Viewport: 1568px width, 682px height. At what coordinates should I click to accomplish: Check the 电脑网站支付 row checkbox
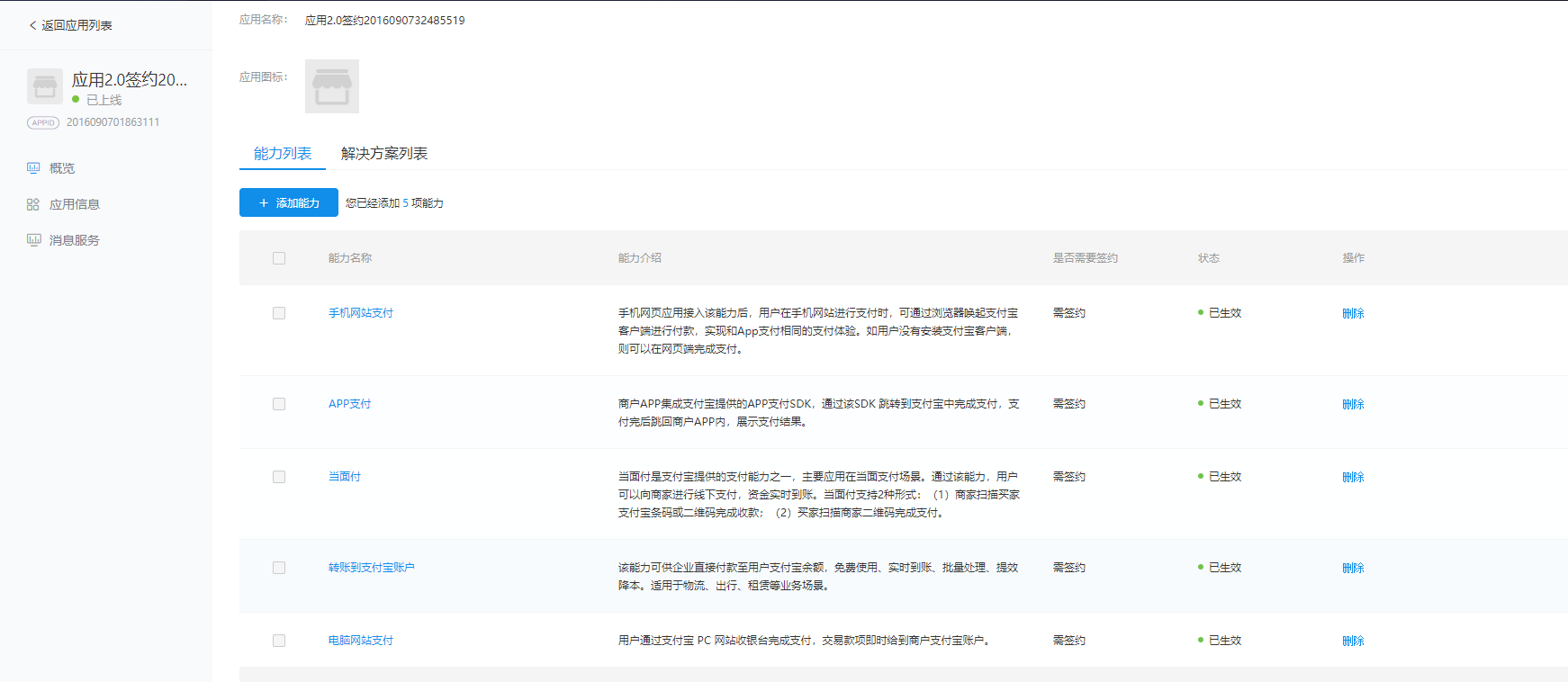click(279, 641)
